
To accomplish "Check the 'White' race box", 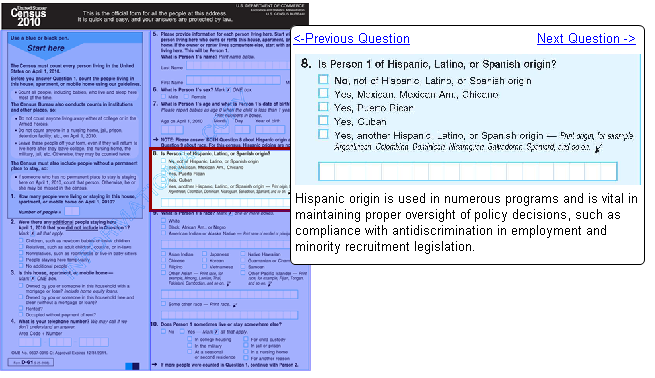I will (164, 221).
